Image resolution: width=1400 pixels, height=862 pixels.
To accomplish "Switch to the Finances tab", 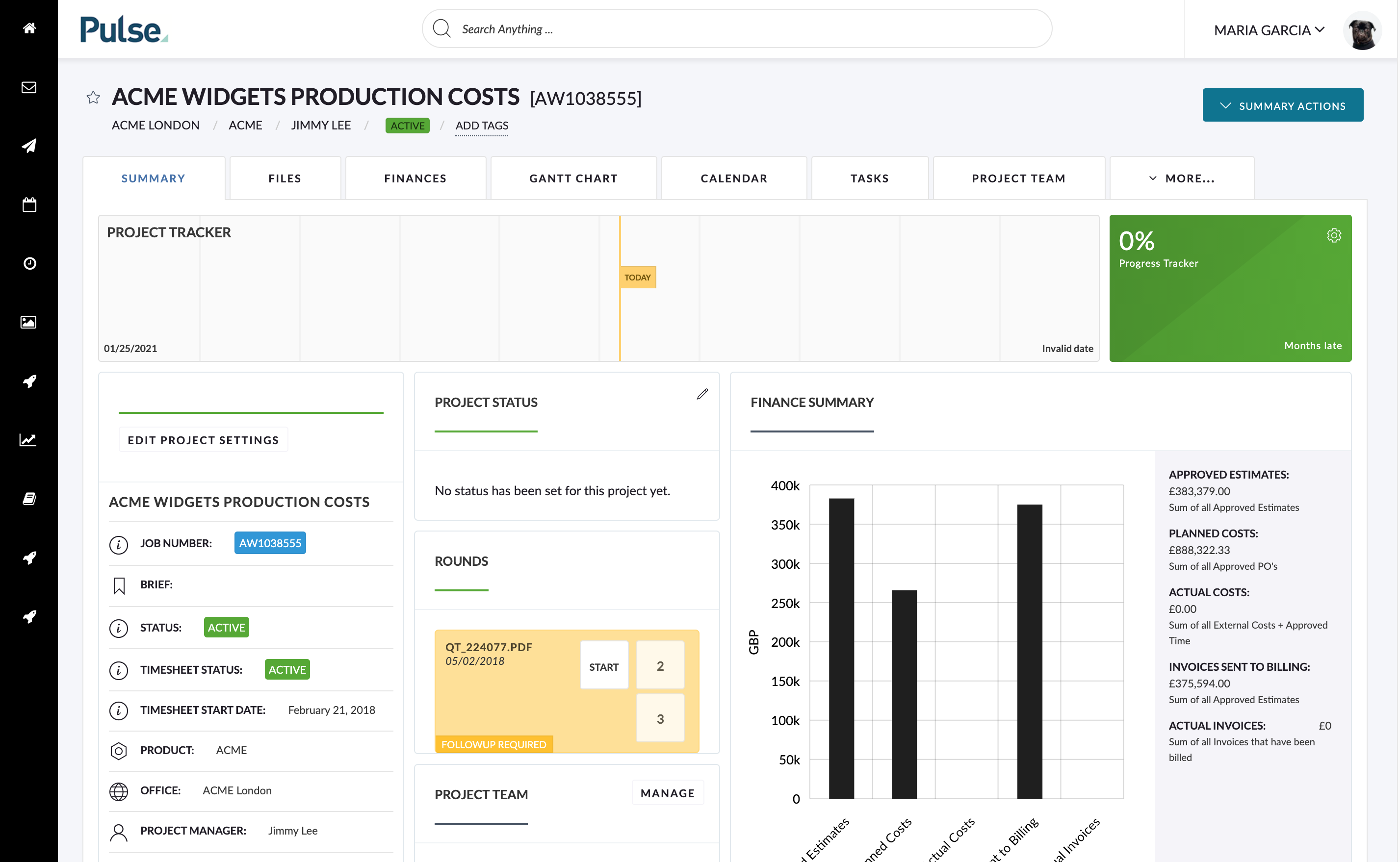I will (x=415, y=178).
